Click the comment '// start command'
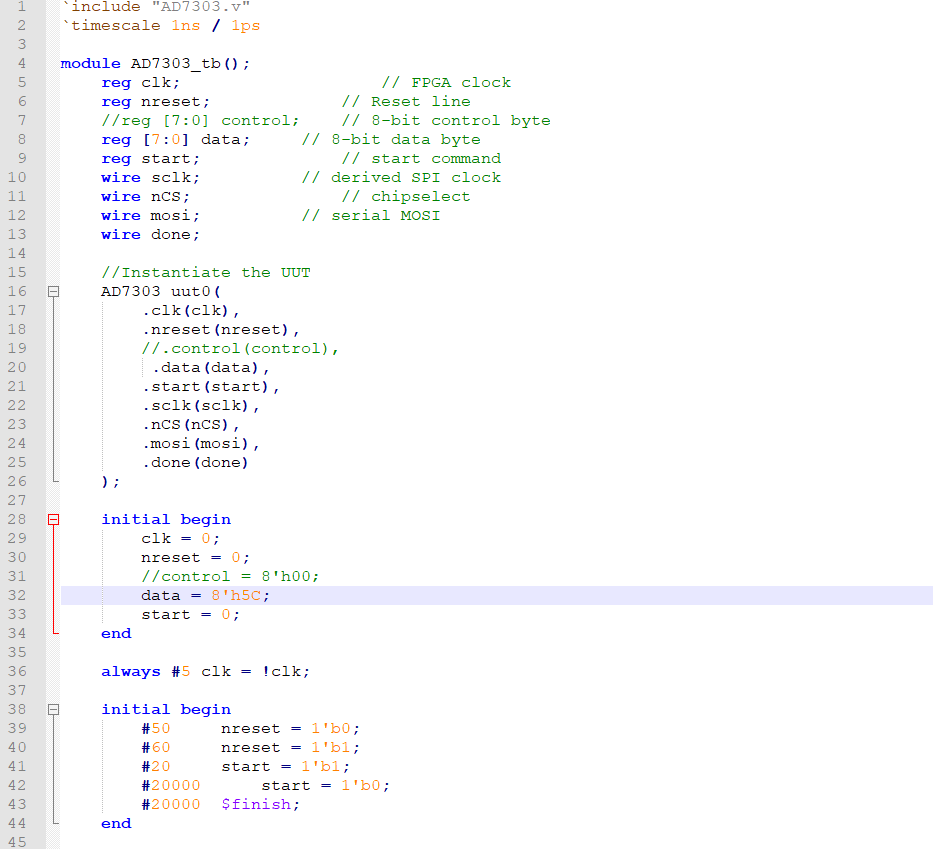The width and height of the screenshot is (933, 849). point(421,159)
